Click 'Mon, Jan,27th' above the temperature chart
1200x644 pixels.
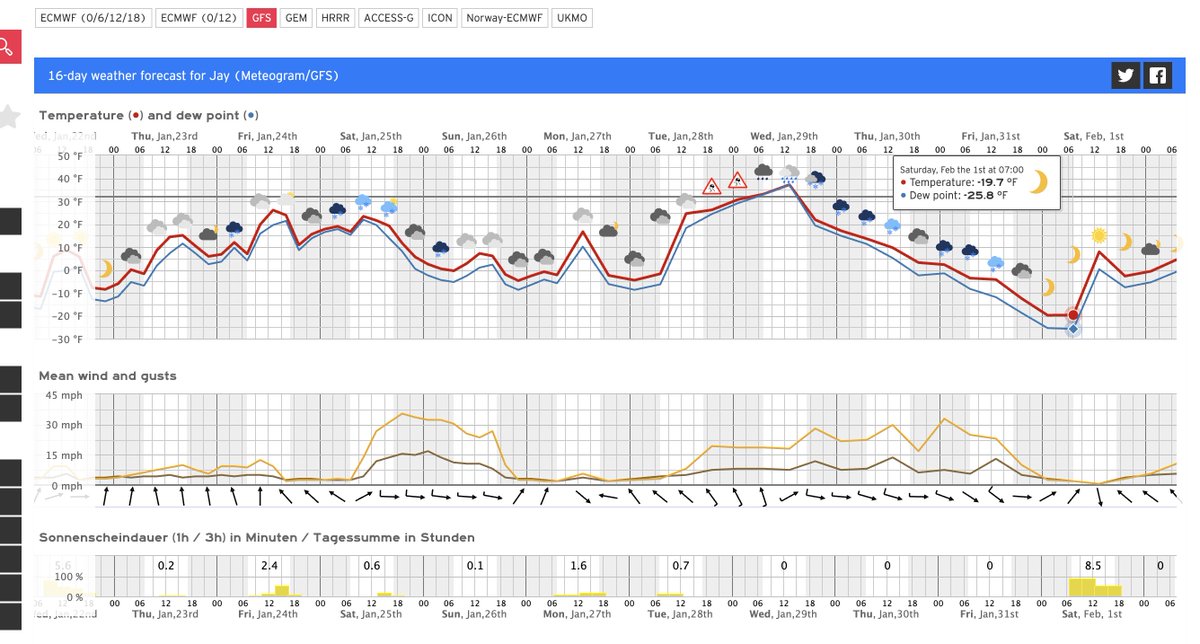(x=577, y=136)
